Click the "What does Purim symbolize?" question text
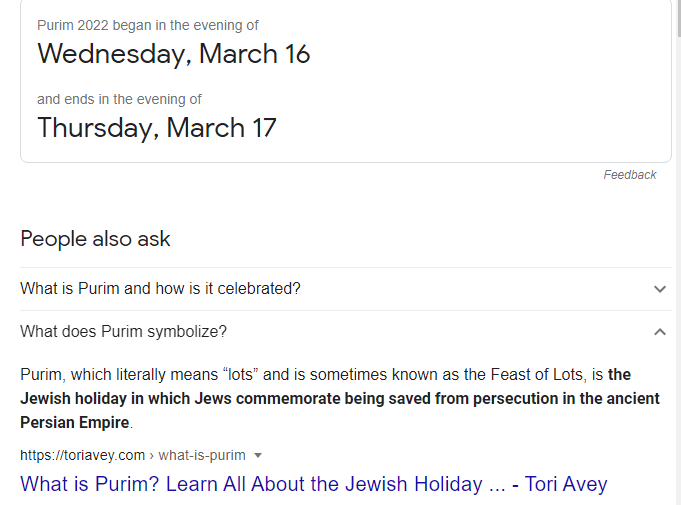Viewport: 681px width, 505px height. 123,332
